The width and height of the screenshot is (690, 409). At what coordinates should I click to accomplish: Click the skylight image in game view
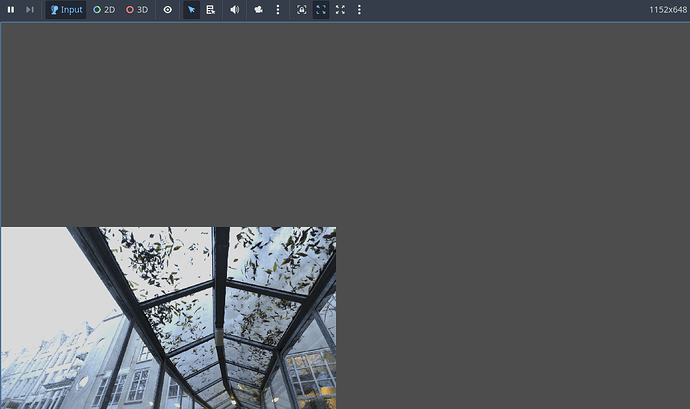click(168, 318)
